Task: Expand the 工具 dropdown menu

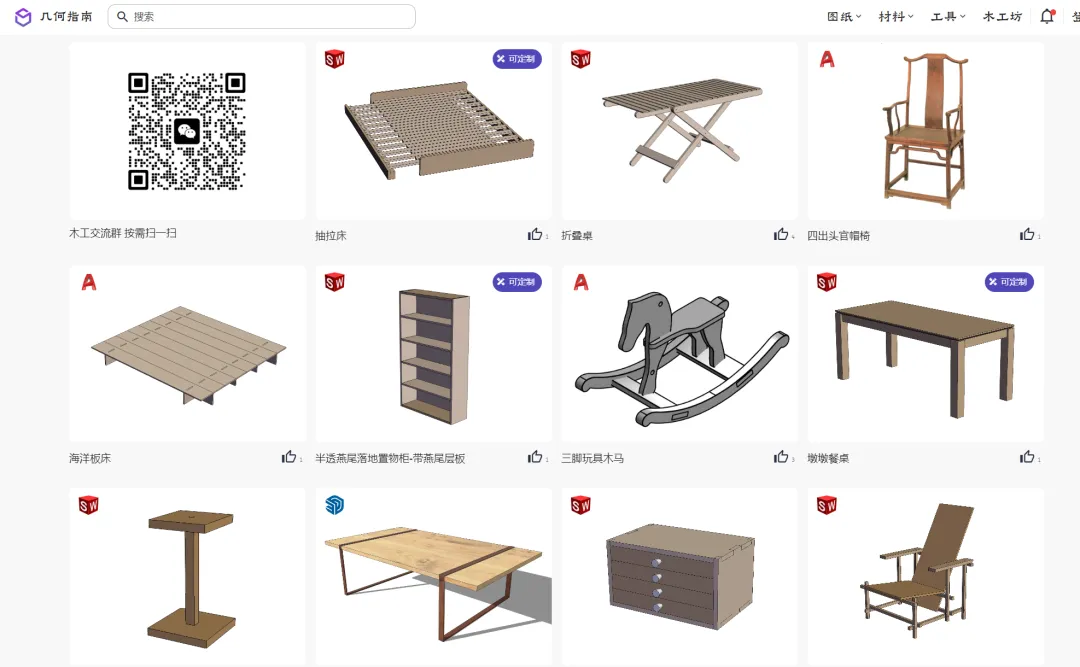Action: [948, 17]
